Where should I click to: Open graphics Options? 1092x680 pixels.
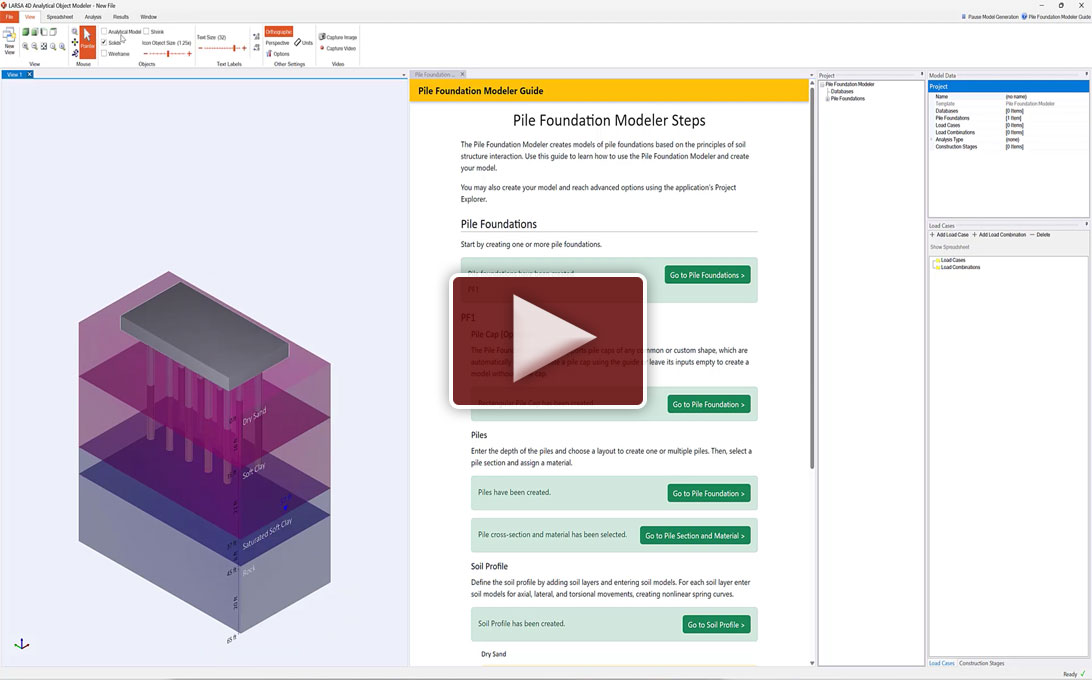click(277, 54)
